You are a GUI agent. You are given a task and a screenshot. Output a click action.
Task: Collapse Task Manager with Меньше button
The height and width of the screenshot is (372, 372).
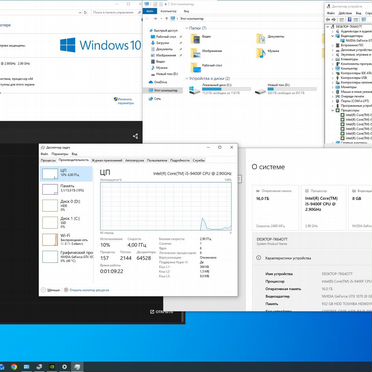click(50, 290)
